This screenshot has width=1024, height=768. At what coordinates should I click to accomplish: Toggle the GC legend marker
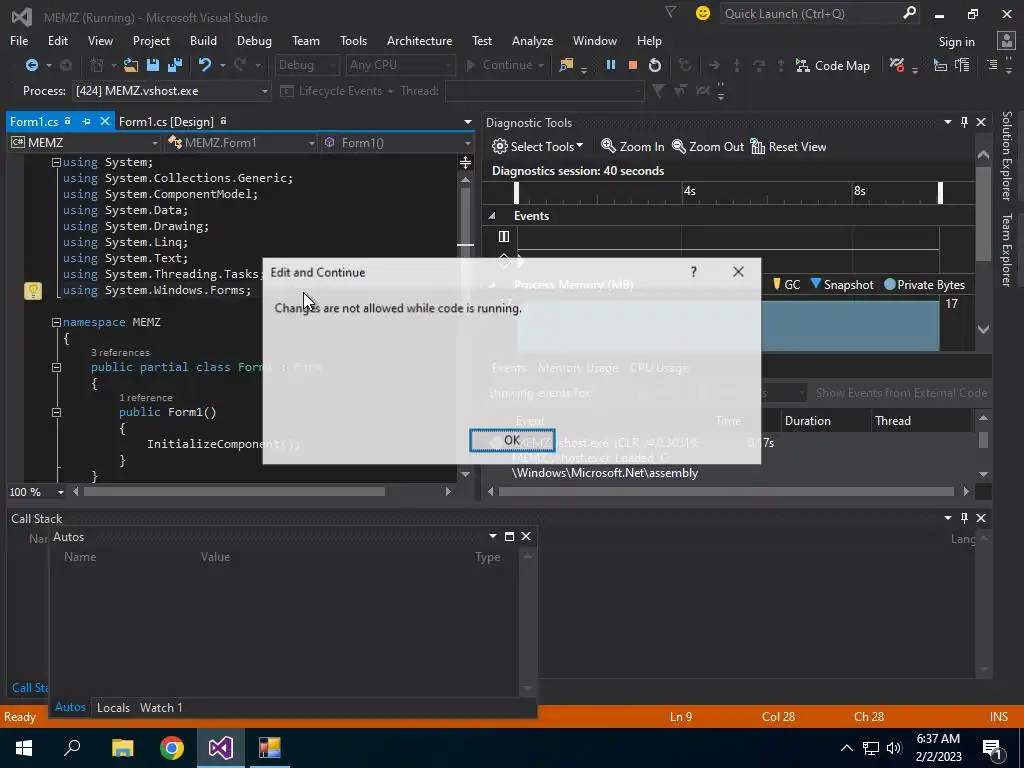coord(776,284)
